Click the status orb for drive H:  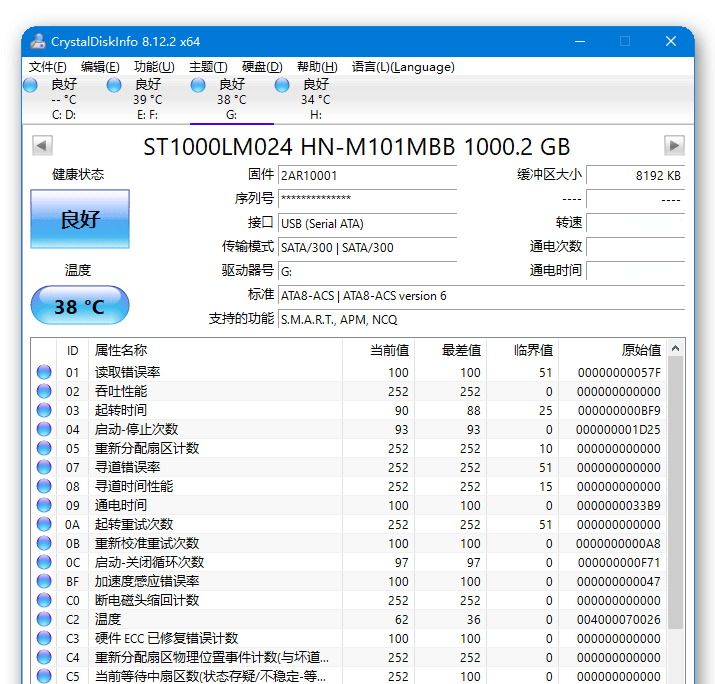tap(282, 85)
